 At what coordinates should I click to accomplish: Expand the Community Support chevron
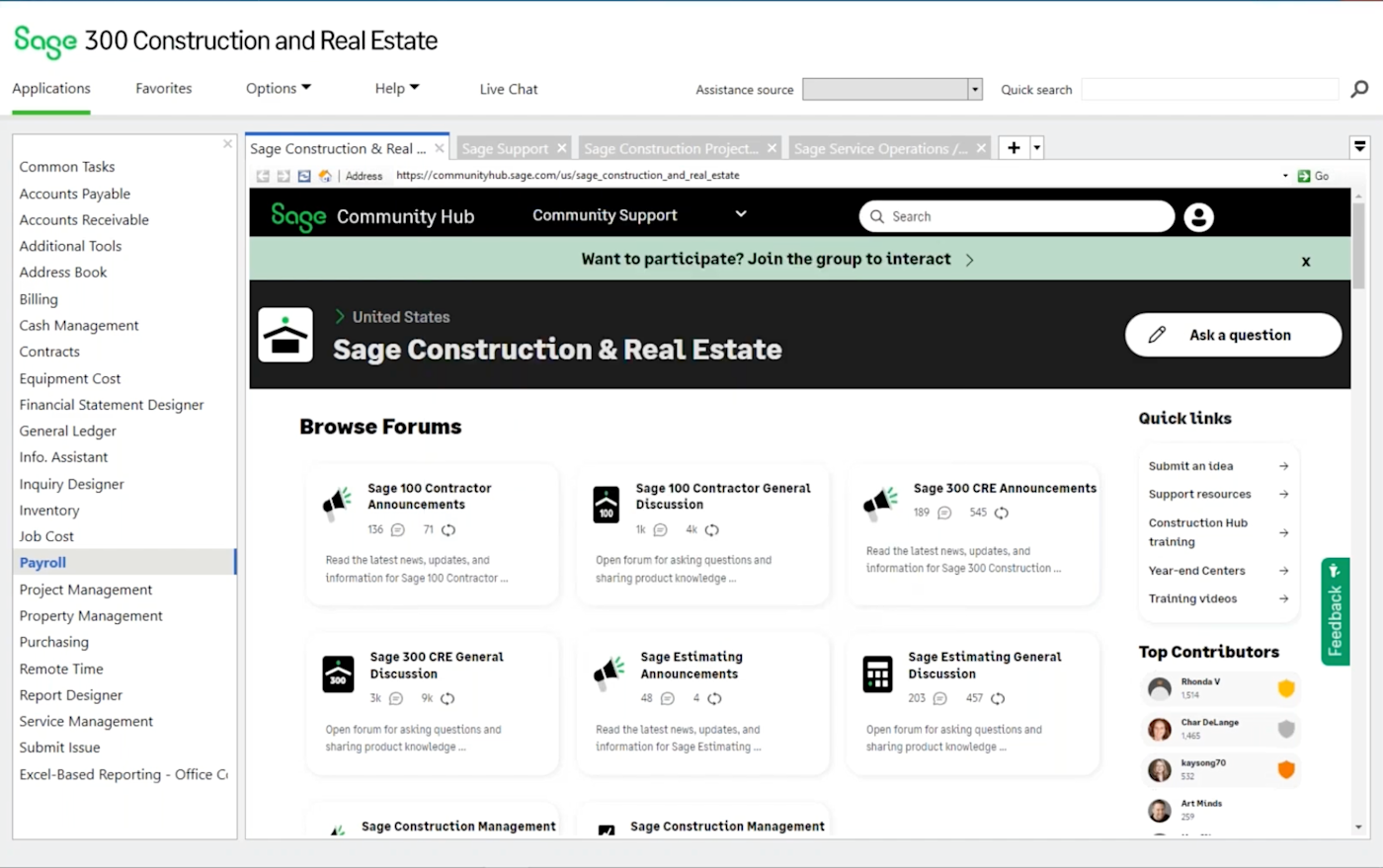(x=741, y=214)
